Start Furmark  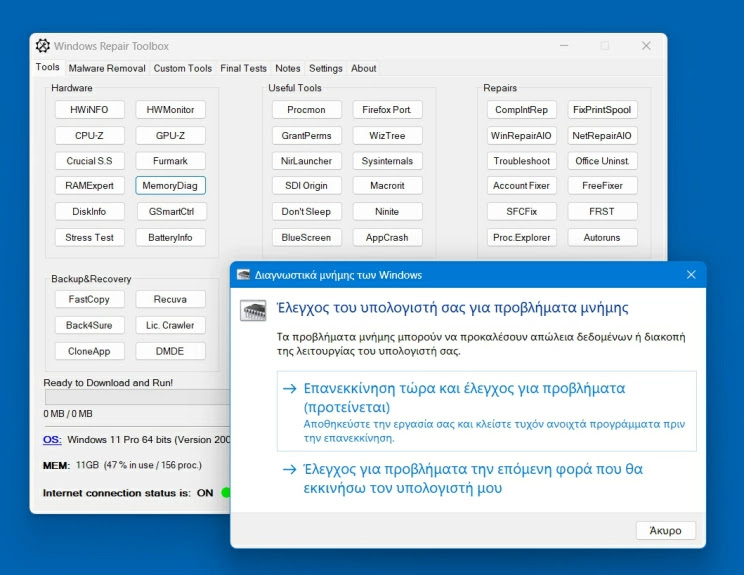coord(170,161)
